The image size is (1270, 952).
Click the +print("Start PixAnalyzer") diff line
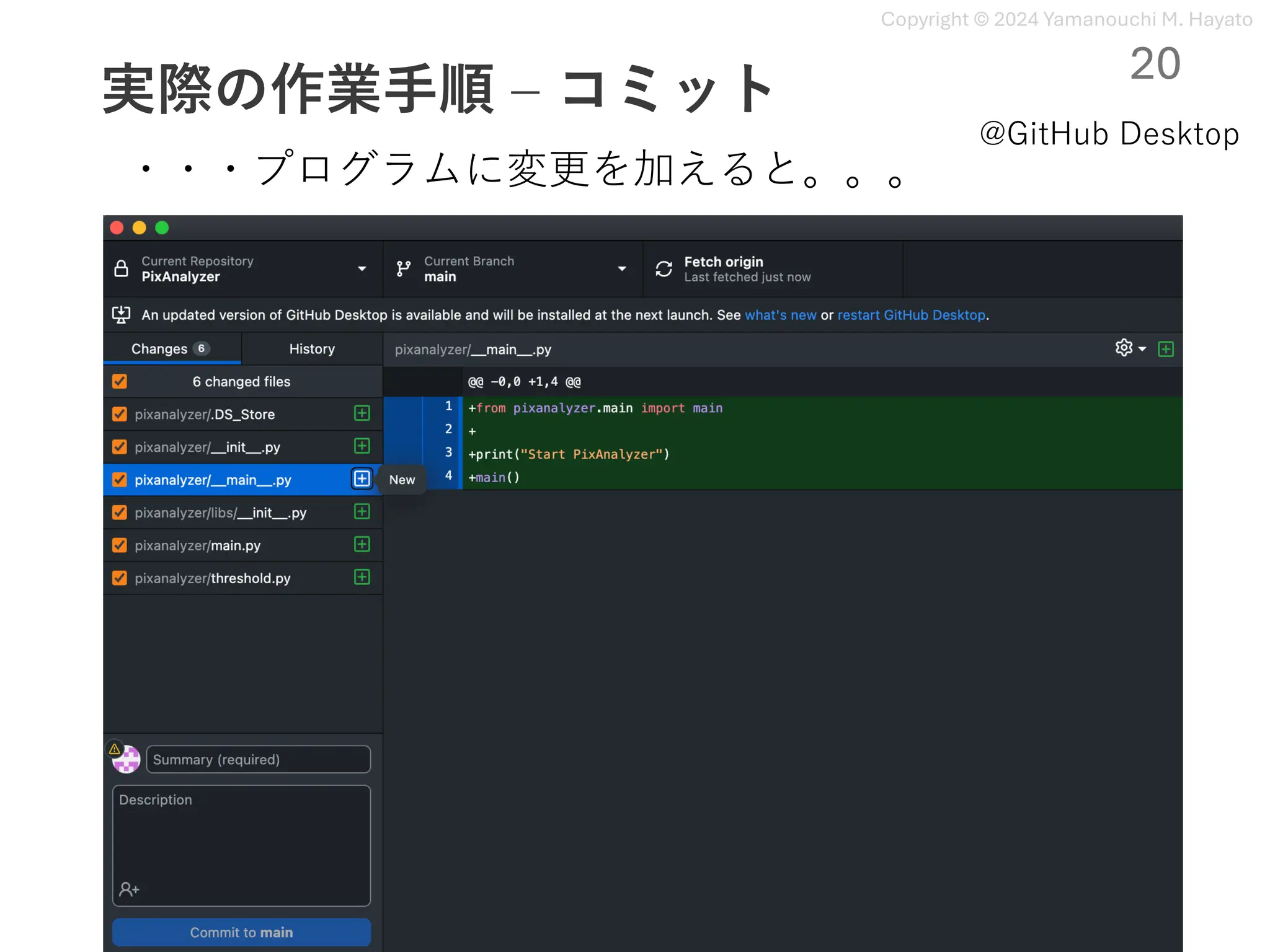point(569,454)
